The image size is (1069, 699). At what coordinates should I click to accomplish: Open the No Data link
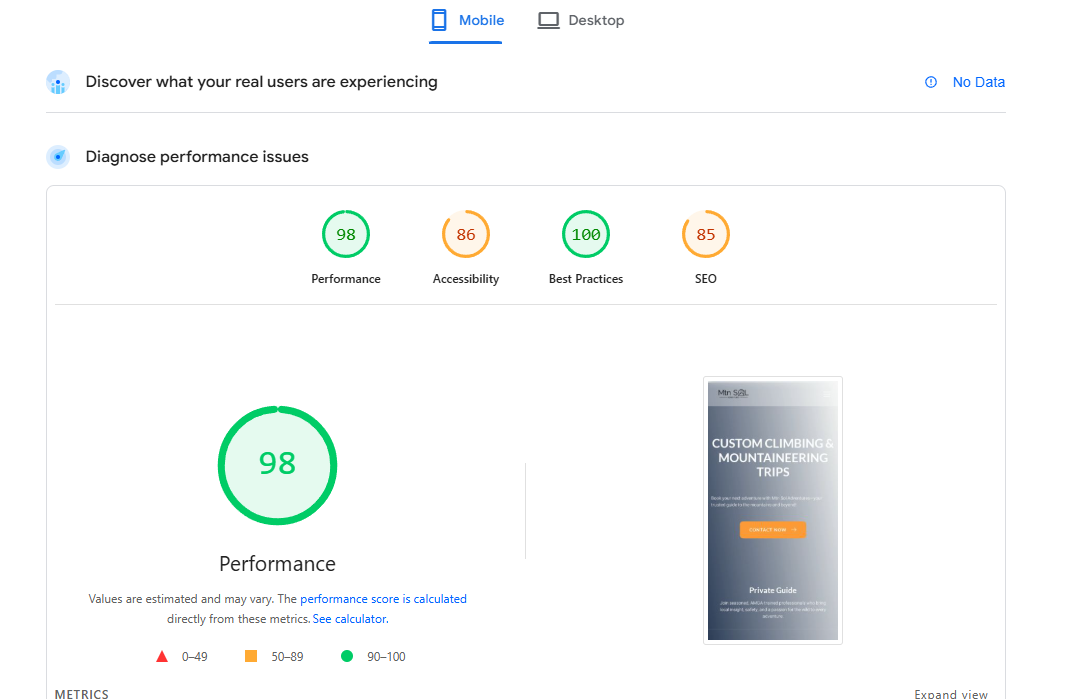978,82
